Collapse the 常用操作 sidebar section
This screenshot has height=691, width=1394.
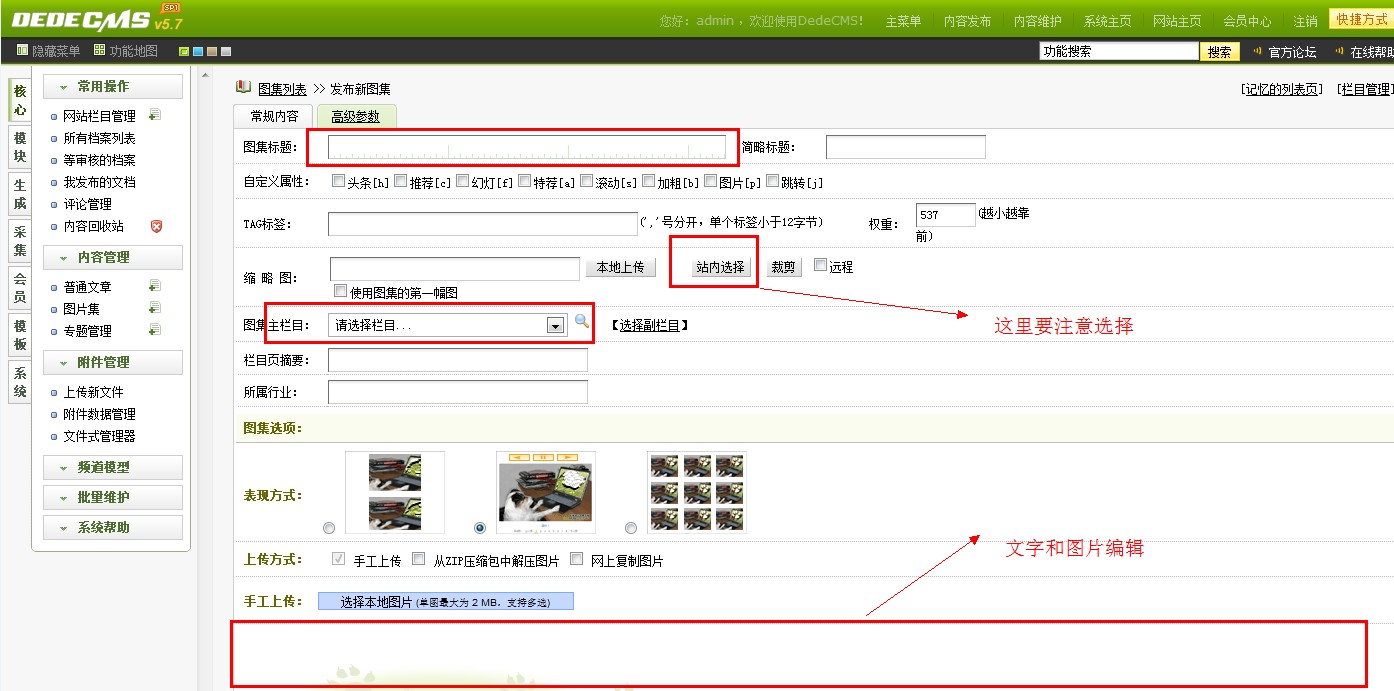coord(112,87)
